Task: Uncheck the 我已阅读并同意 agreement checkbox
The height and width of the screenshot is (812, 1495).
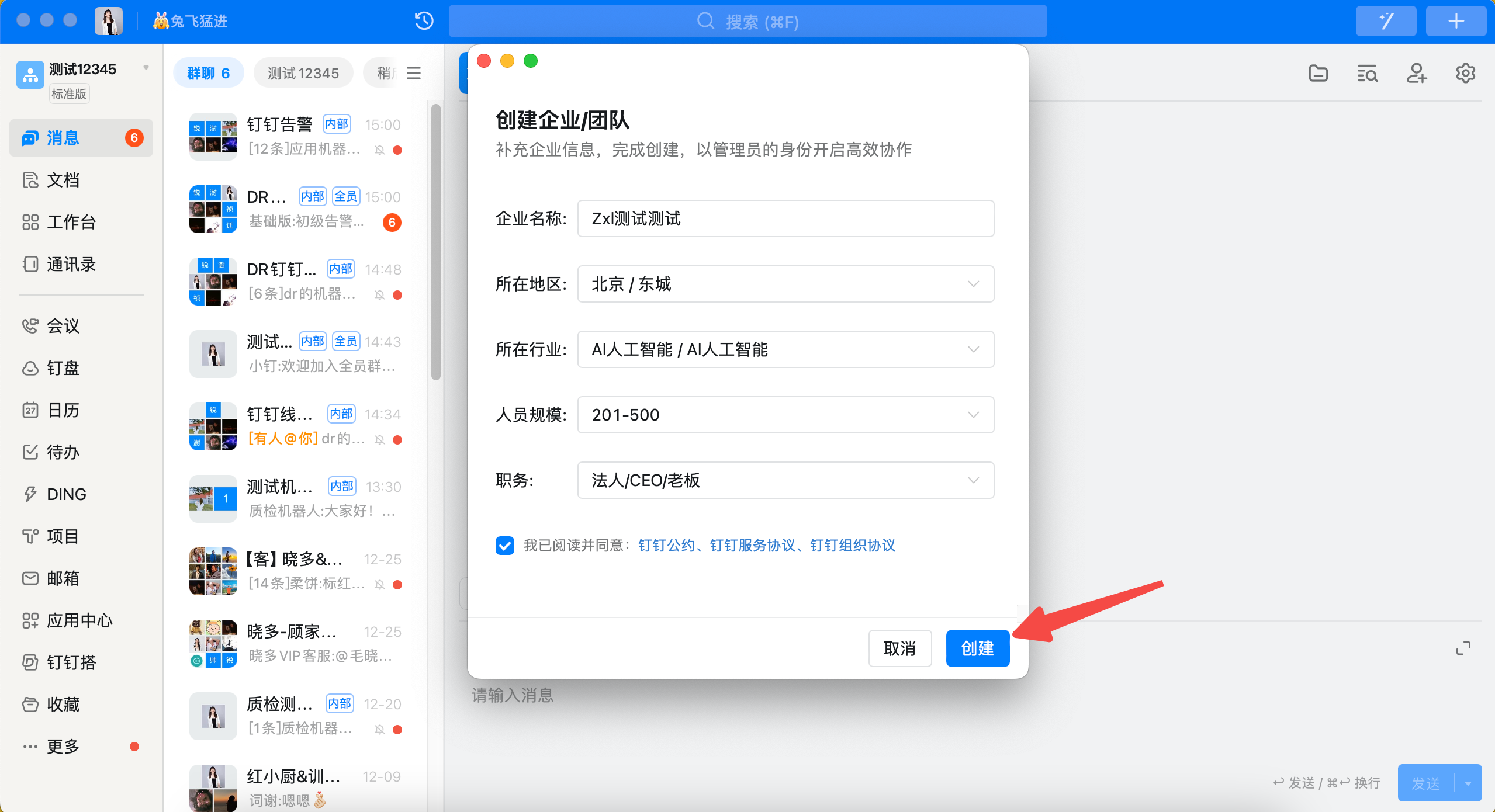Action: 505,546
